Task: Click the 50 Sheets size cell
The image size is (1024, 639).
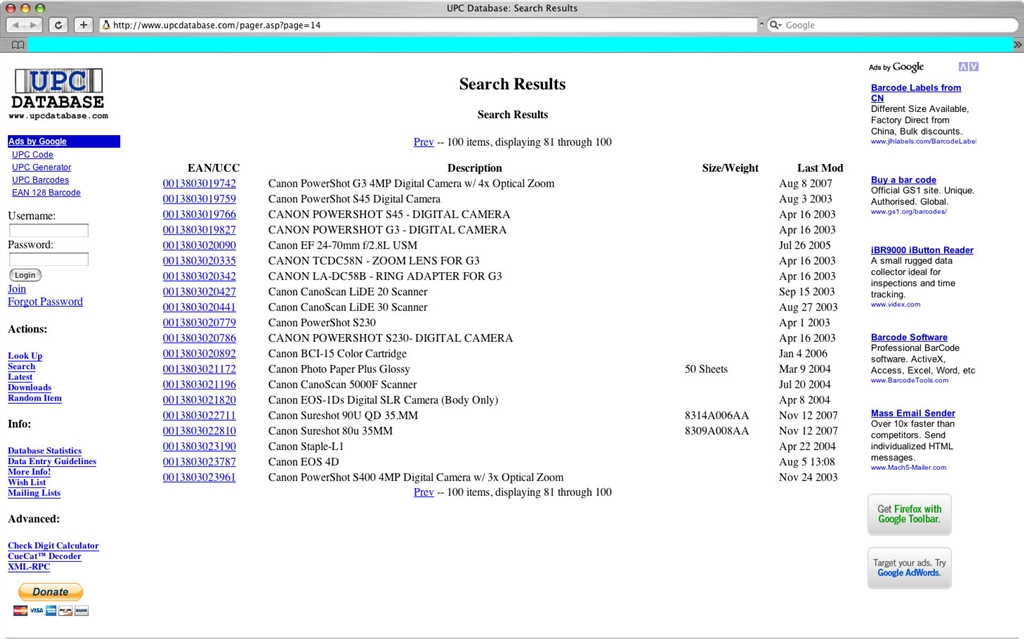Action: click(x=706, y=369)
